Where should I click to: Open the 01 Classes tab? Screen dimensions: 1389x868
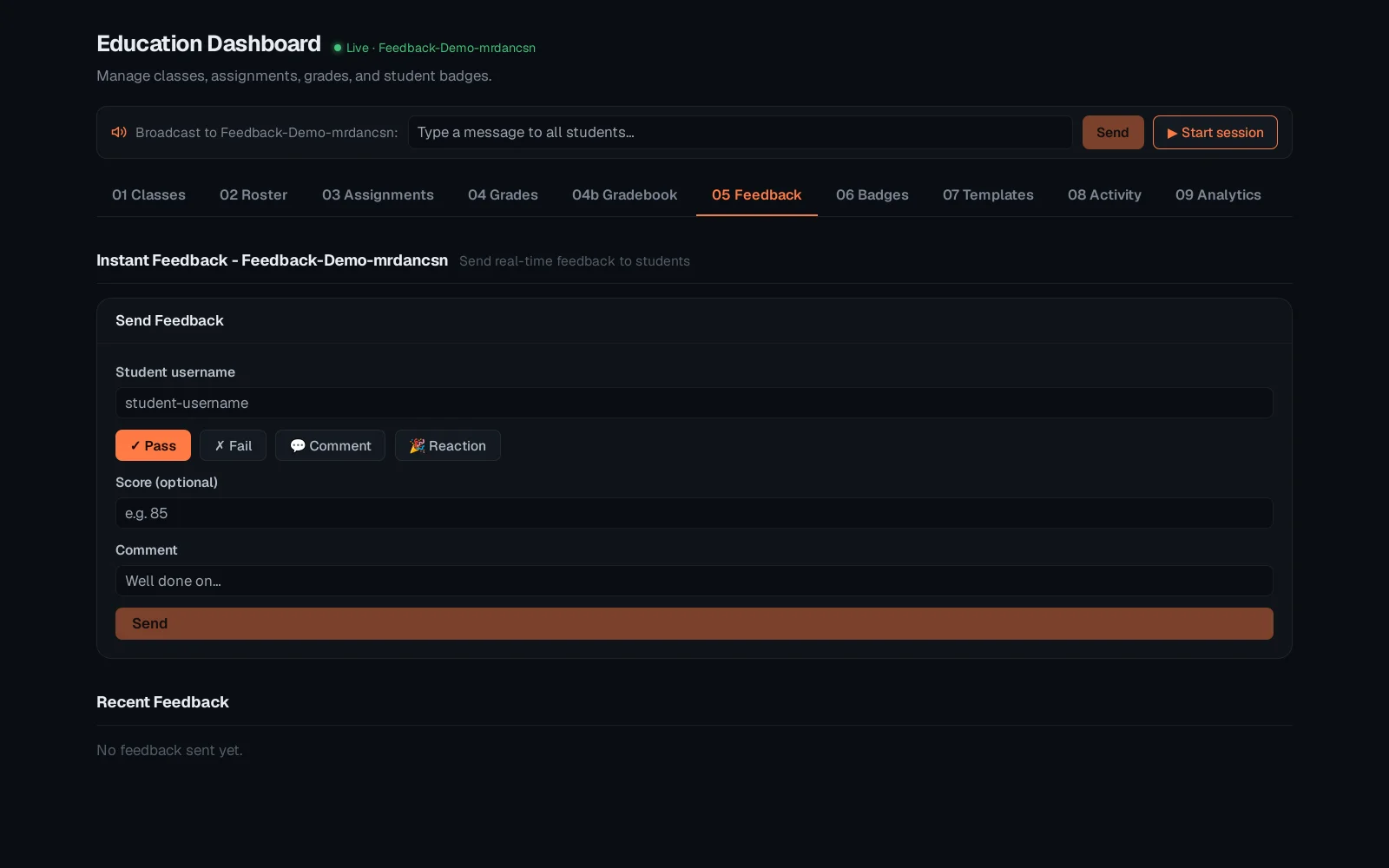click(148, 194)
